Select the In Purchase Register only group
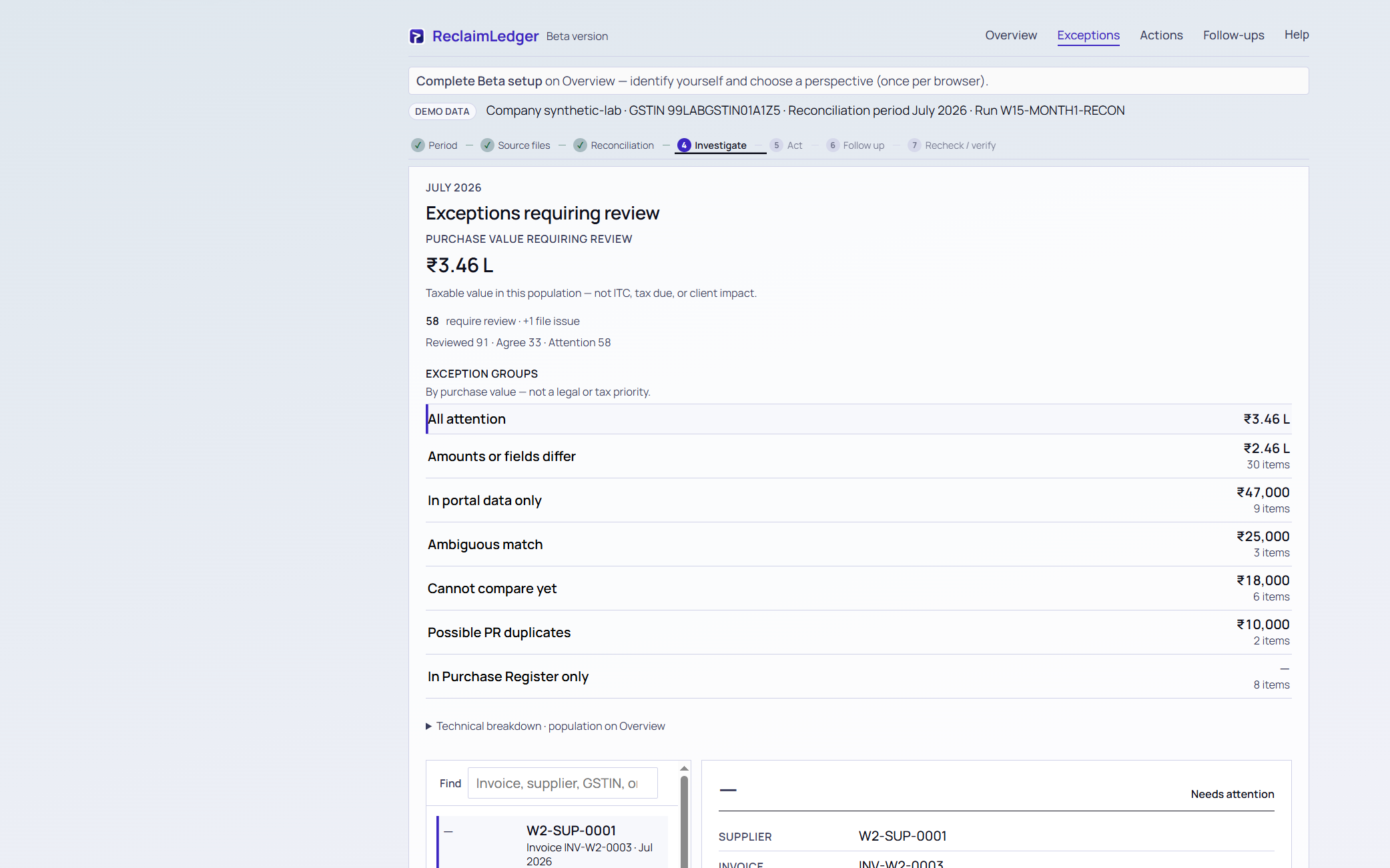This screenshot has height=868, width=1390. [858, 677]
